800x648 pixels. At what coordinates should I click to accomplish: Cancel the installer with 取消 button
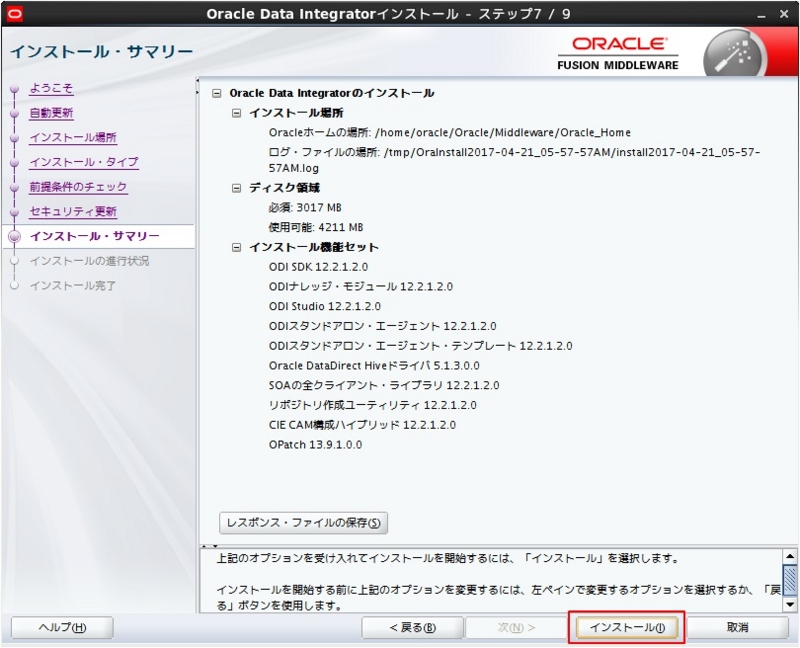737,628
